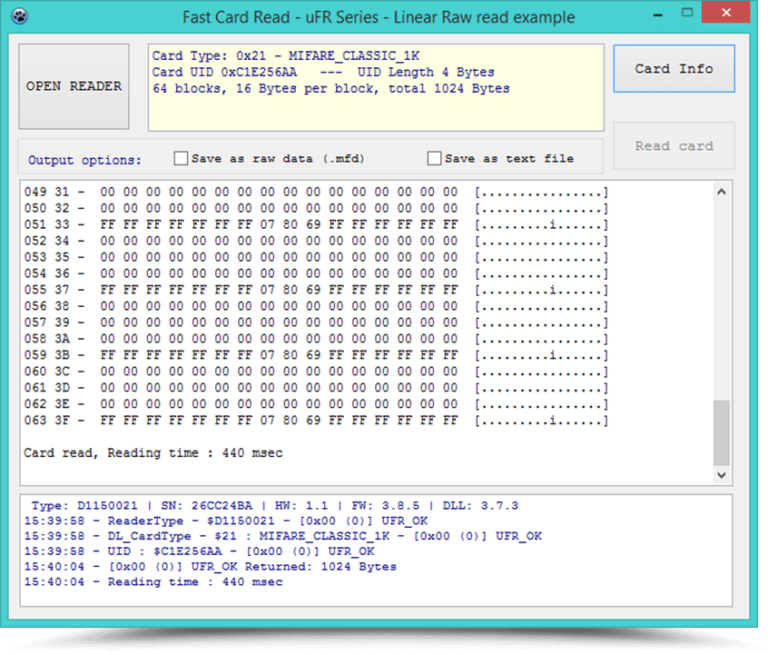768x655 pixels.
Task: Click the '64 blocks, 16 Bytes per block' line
Action: (331, 89)
